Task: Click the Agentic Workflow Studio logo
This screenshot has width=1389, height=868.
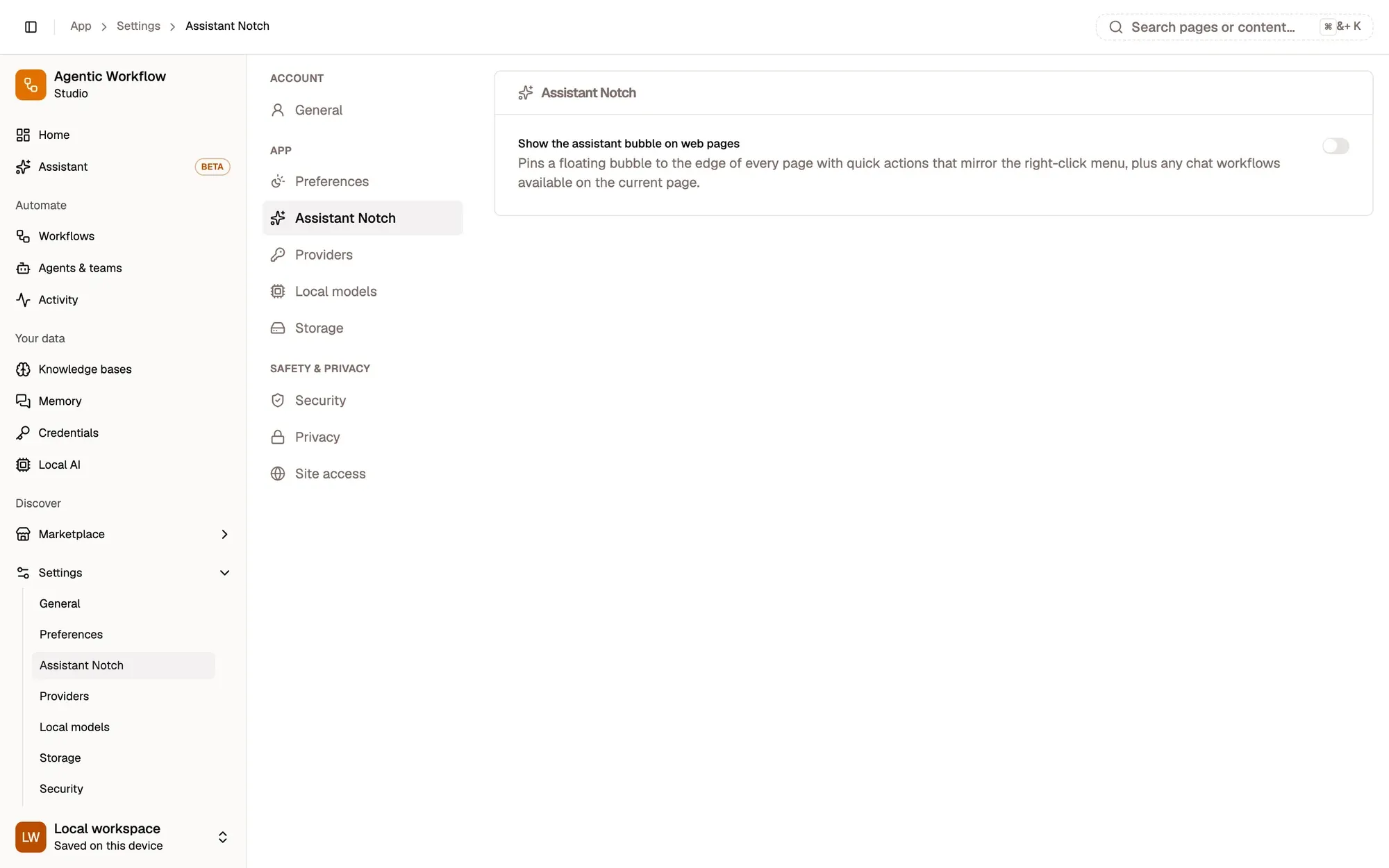Action: coord(31,85)
